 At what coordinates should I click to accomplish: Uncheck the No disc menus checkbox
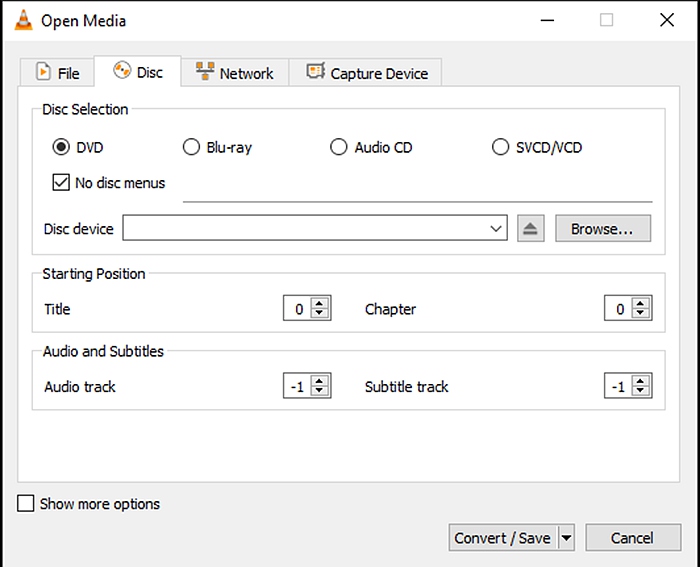tap(61, 183)
